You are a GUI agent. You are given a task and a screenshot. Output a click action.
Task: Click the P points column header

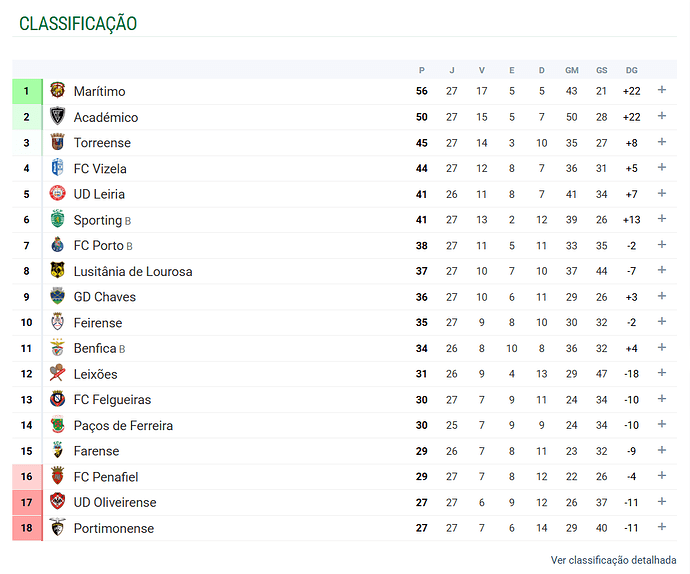pyautogui.click(x=422, y=70)
